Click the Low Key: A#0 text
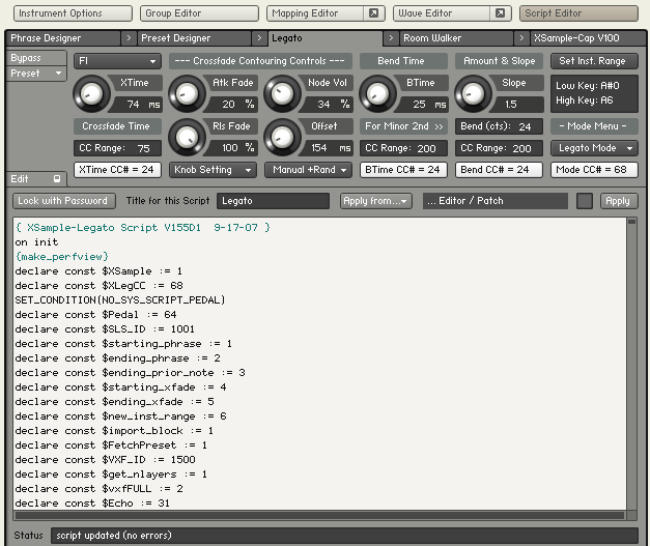 point(587,86)
